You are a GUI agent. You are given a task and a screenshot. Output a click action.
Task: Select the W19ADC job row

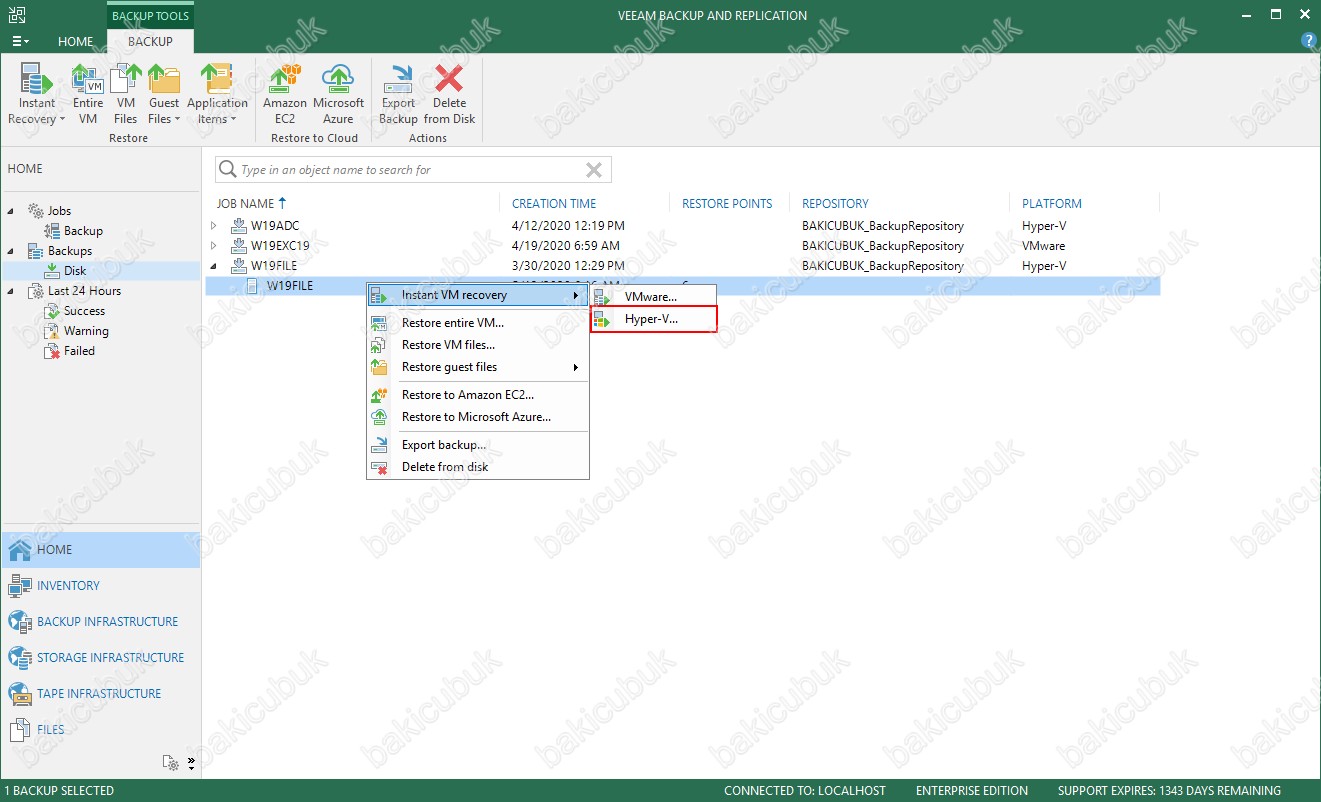682,226
